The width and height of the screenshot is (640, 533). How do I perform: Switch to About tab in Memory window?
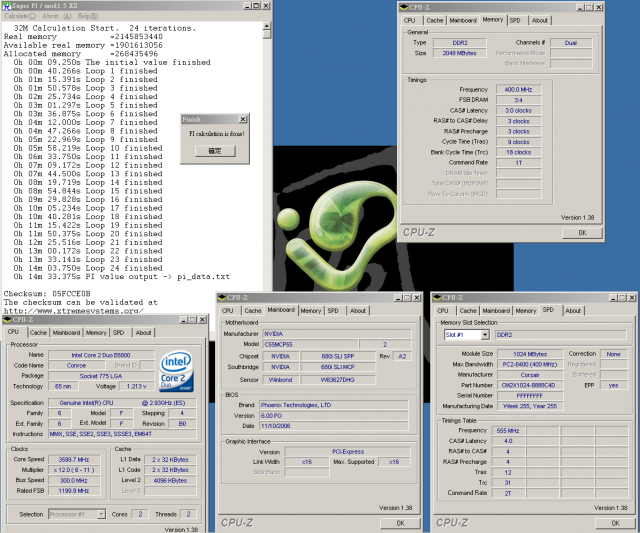click(540, 20)
